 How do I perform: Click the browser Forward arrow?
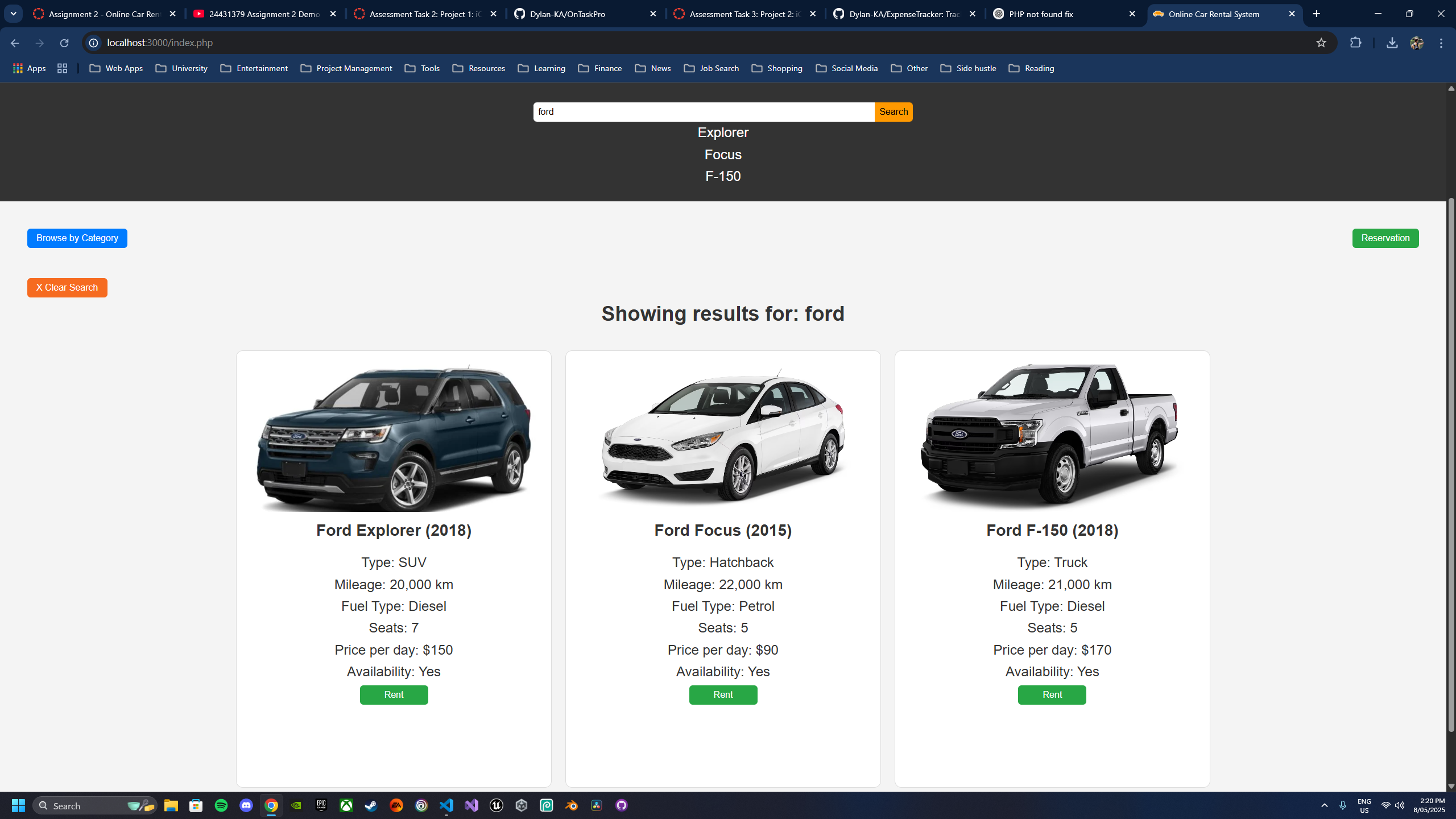pos(39,43)
